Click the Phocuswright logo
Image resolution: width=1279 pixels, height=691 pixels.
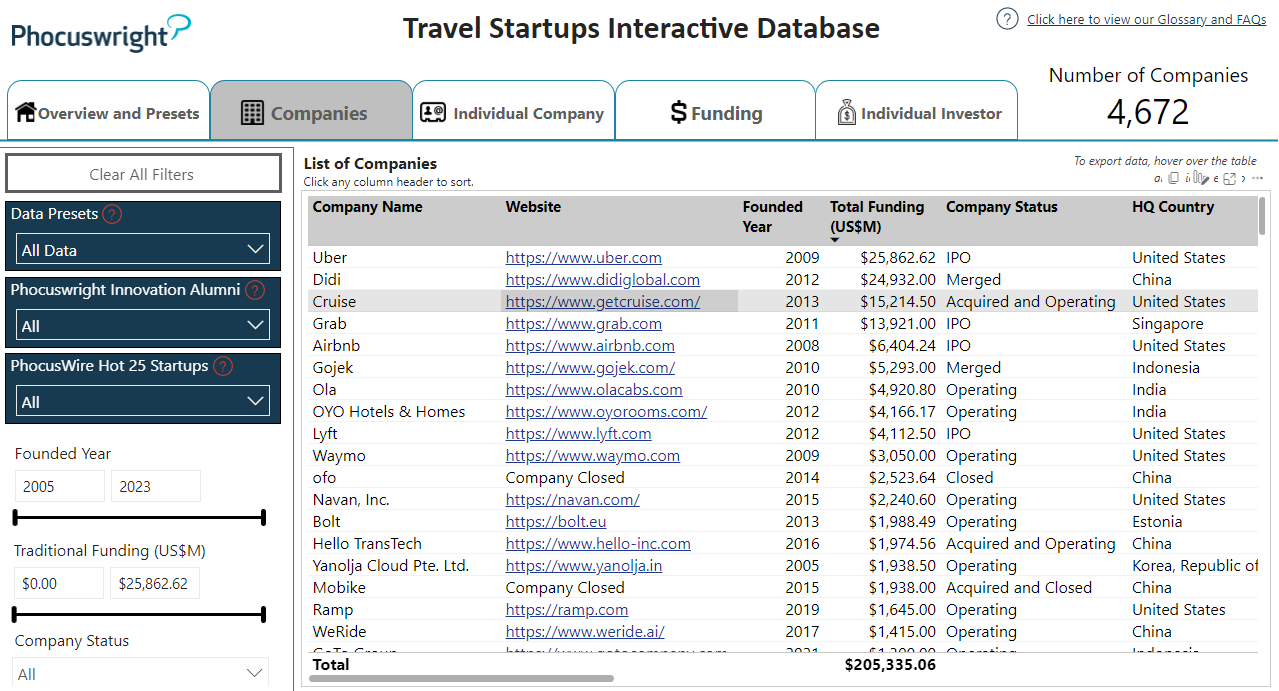(x=96, y=34)
